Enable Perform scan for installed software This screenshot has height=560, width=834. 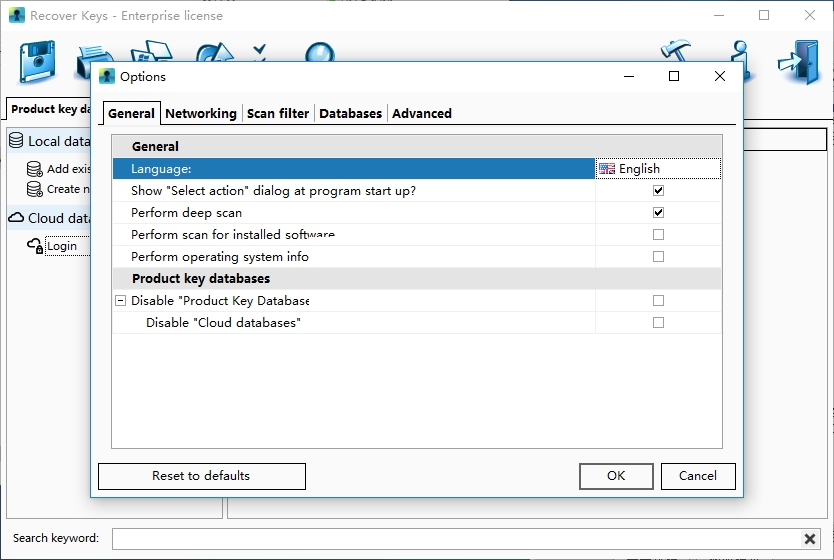coord(658,235)
